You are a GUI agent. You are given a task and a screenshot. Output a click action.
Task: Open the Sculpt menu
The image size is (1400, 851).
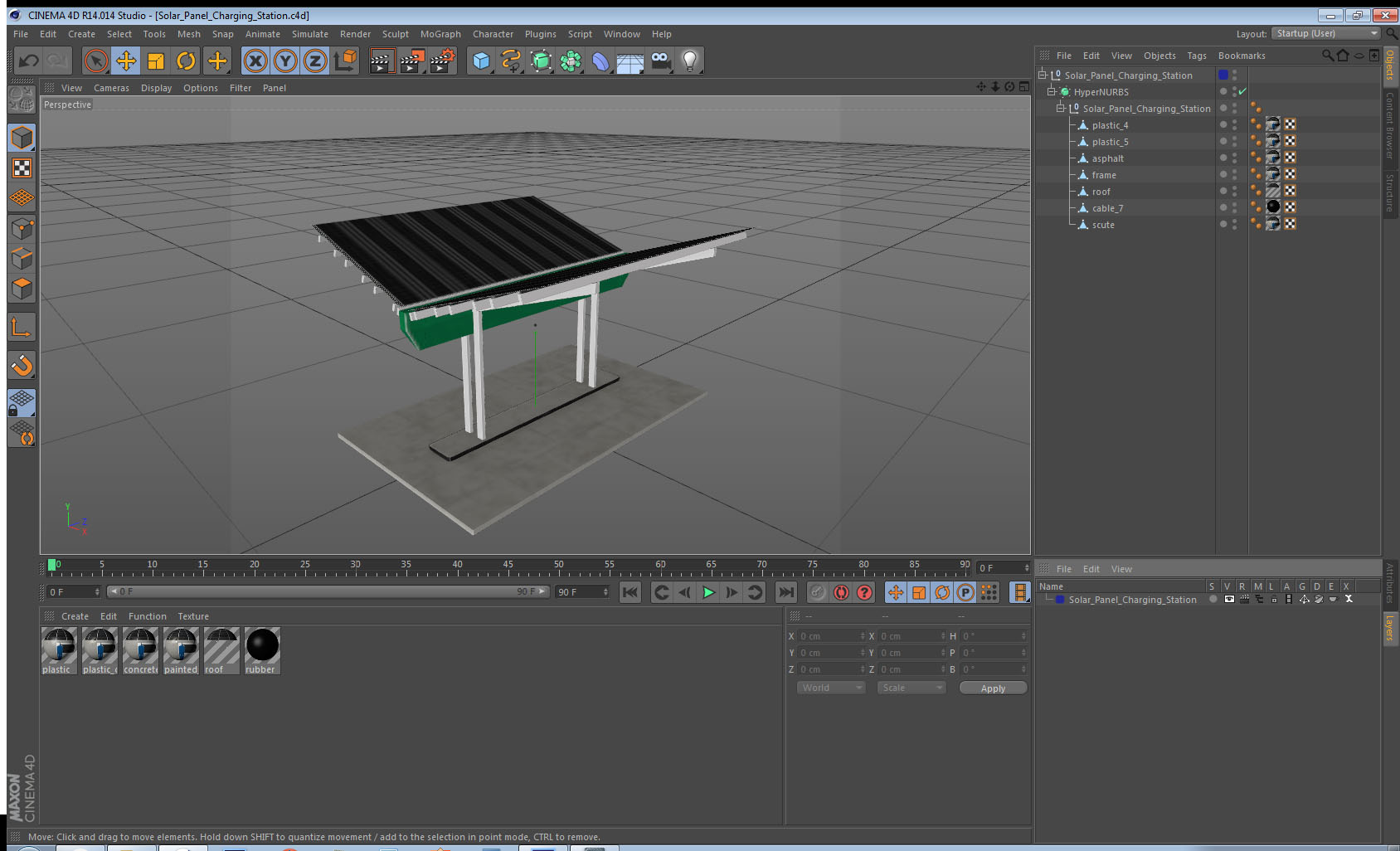(396, 34)
